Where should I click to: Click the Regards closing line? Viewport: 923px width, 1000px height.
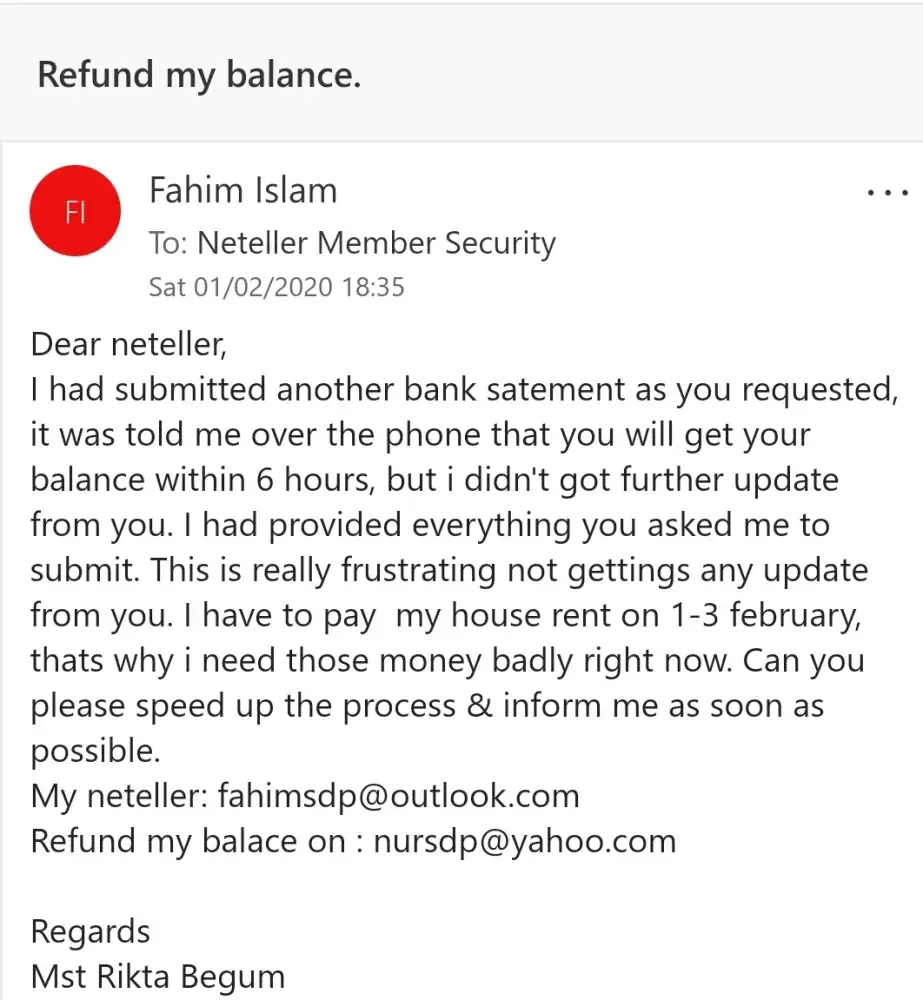91,932
